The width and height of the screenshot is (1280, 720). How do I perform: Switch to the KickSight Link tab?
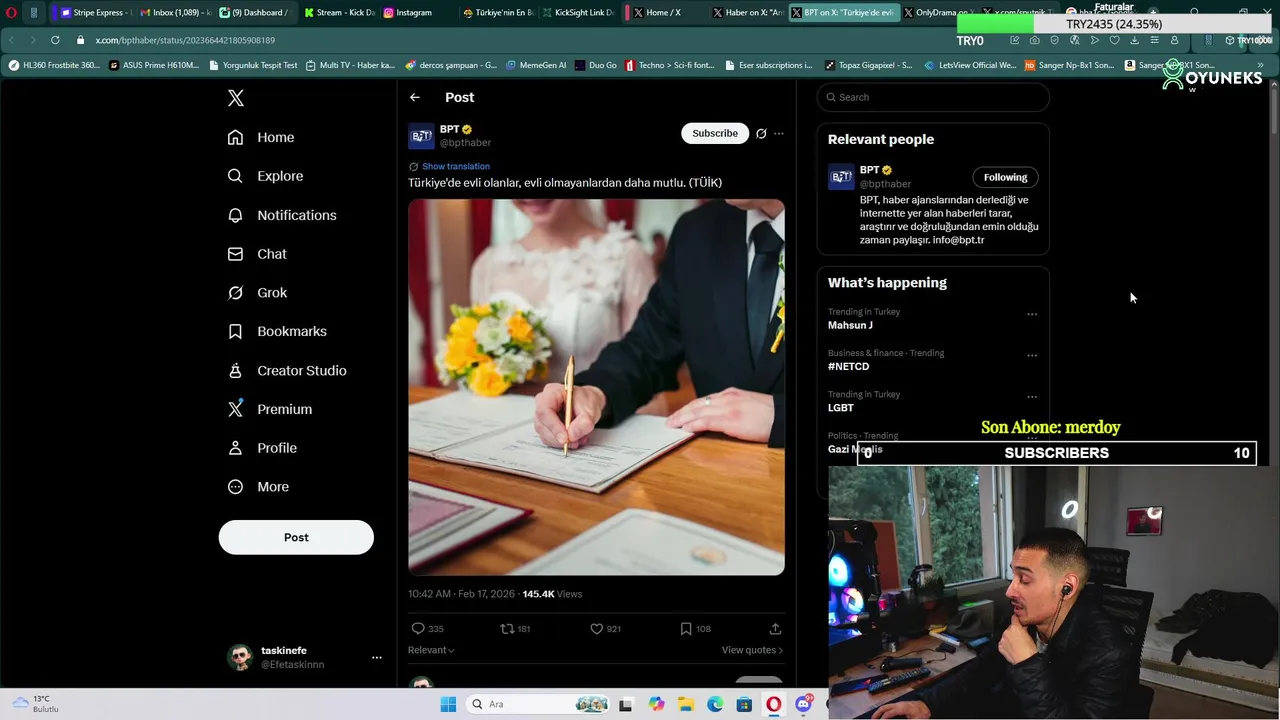point(577,12)
